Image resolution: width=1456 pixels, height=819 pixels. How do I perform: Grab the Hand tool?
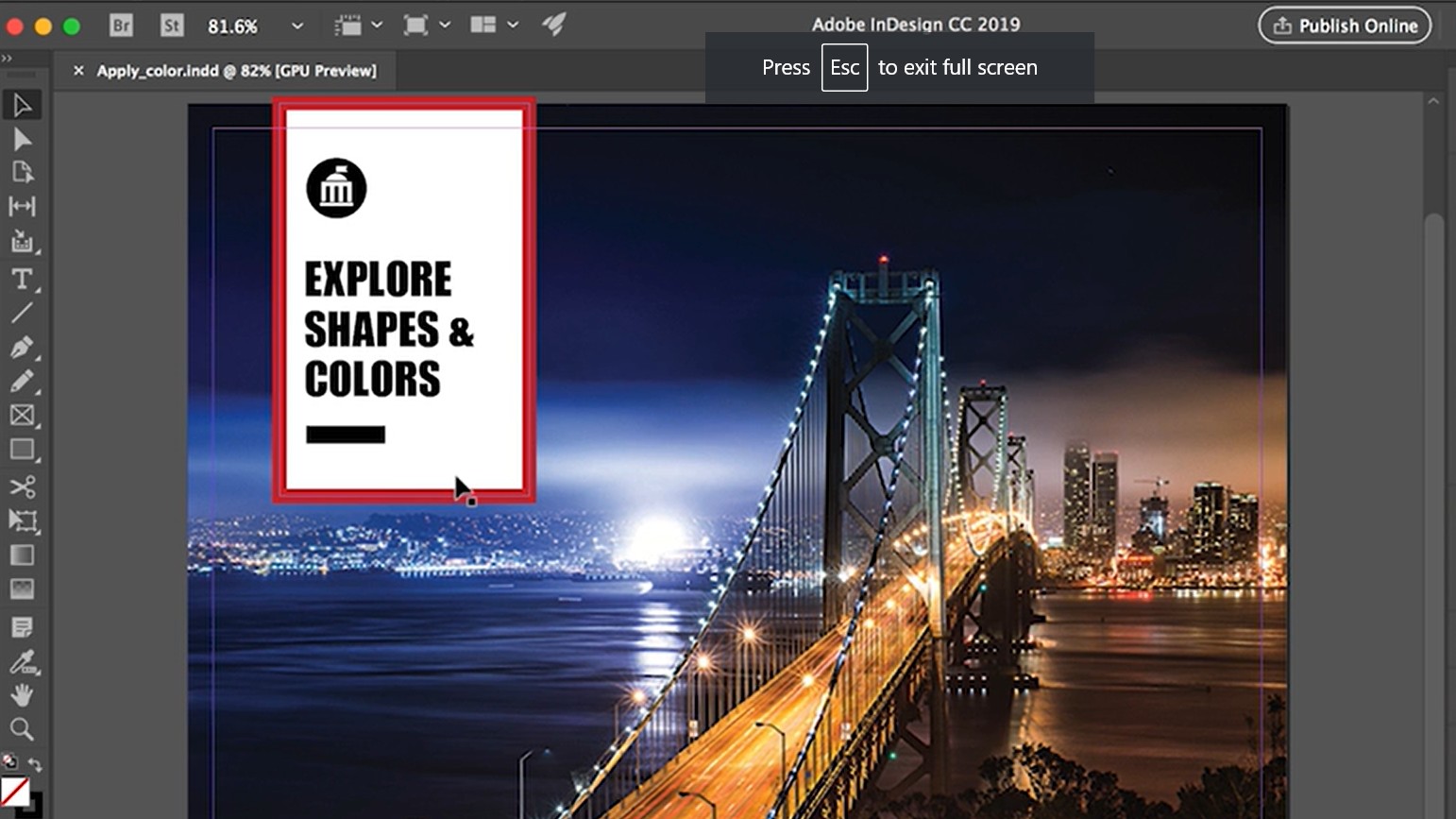(x=23, y=694)
